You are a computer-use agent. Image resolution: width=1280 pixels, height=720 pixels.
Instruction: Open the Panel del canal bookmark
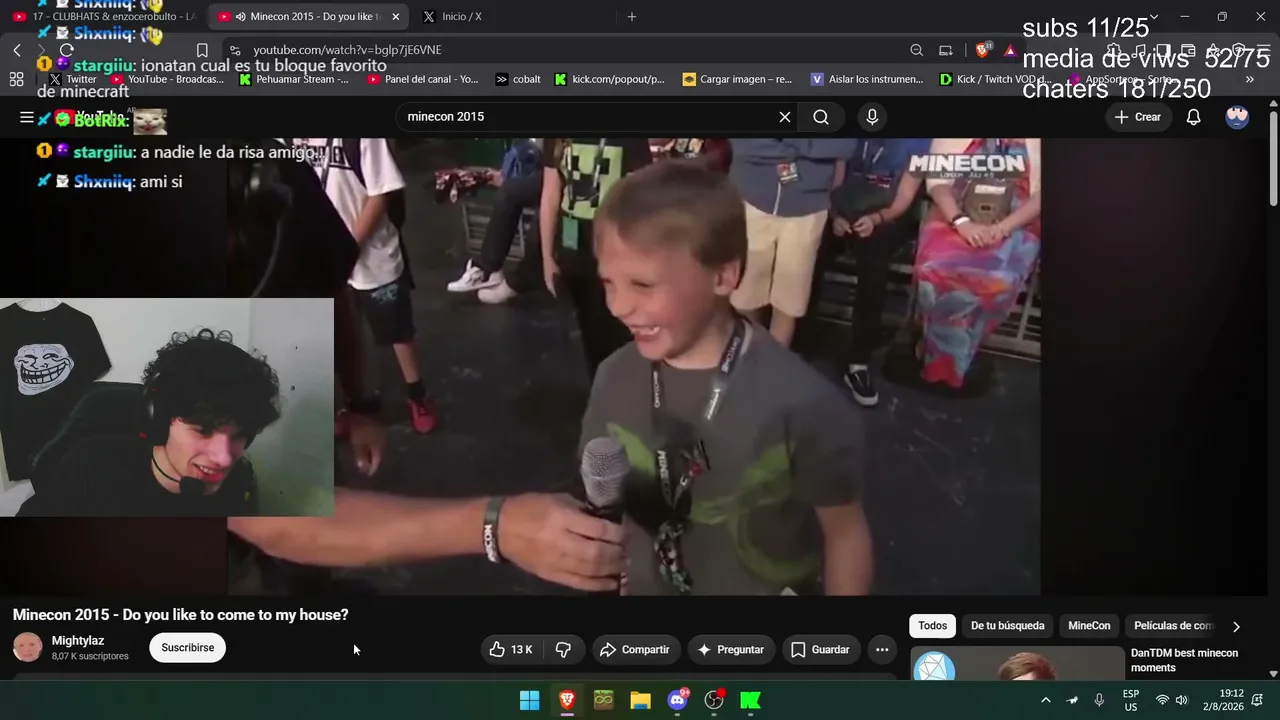423,79
